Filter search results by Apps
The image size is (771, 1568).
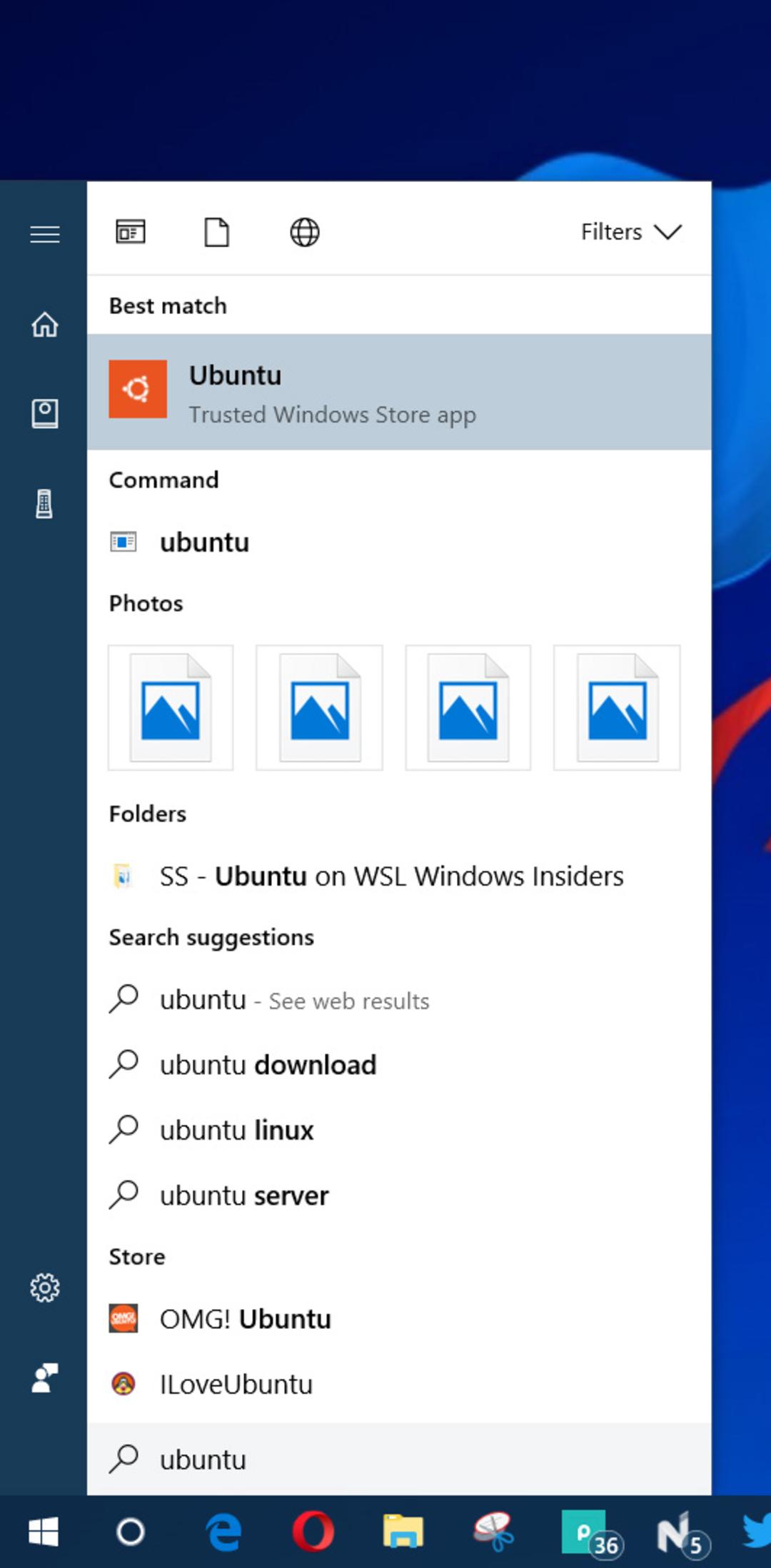(x=131, y=232)
